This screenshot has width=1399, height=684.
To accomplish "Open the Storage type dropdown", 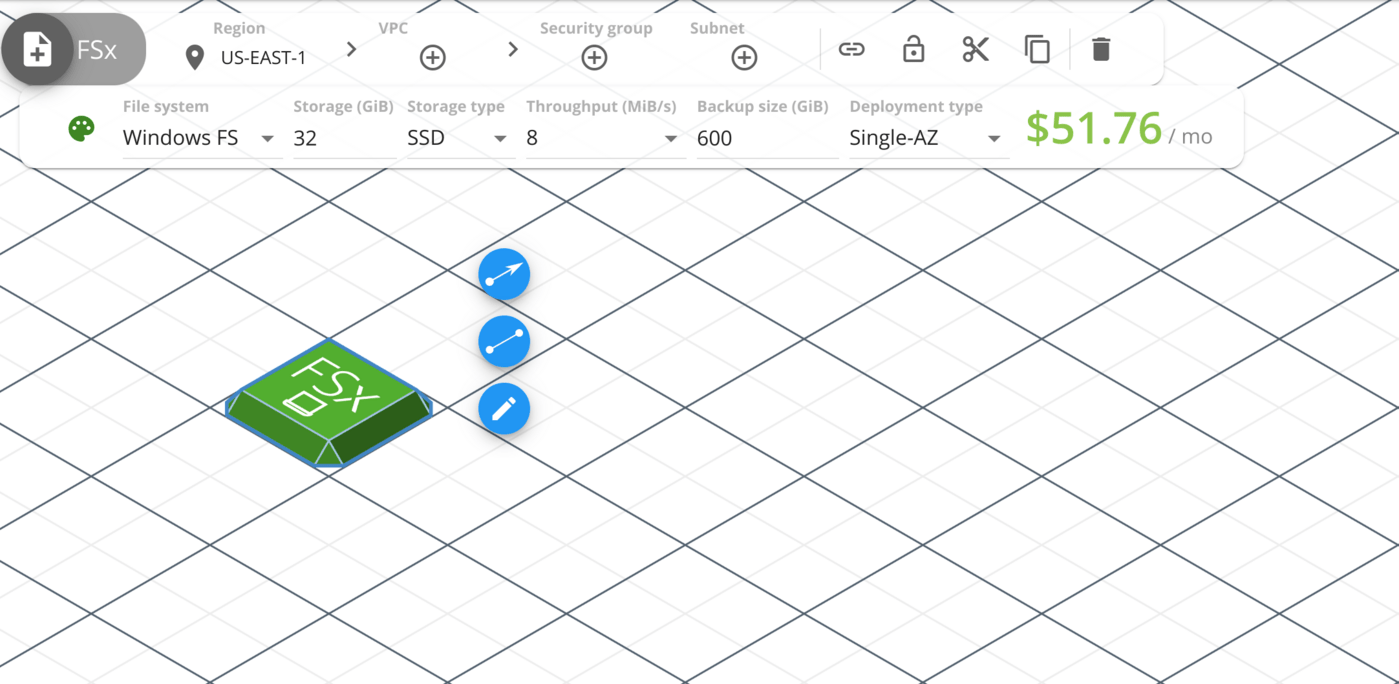I will (x=459, y=138).
